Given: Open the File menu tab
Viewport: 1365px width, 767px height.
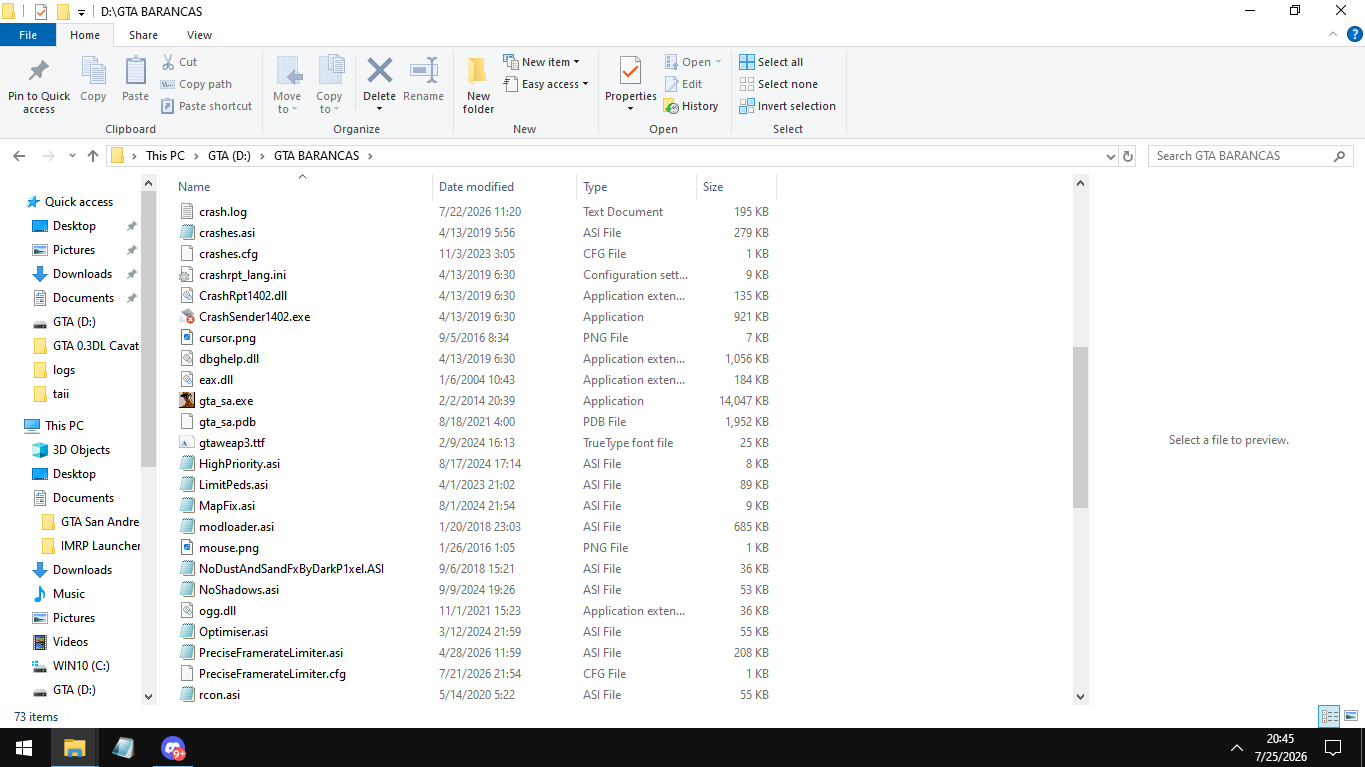Looking at the screenshot, I should click(x=28, y=35).
